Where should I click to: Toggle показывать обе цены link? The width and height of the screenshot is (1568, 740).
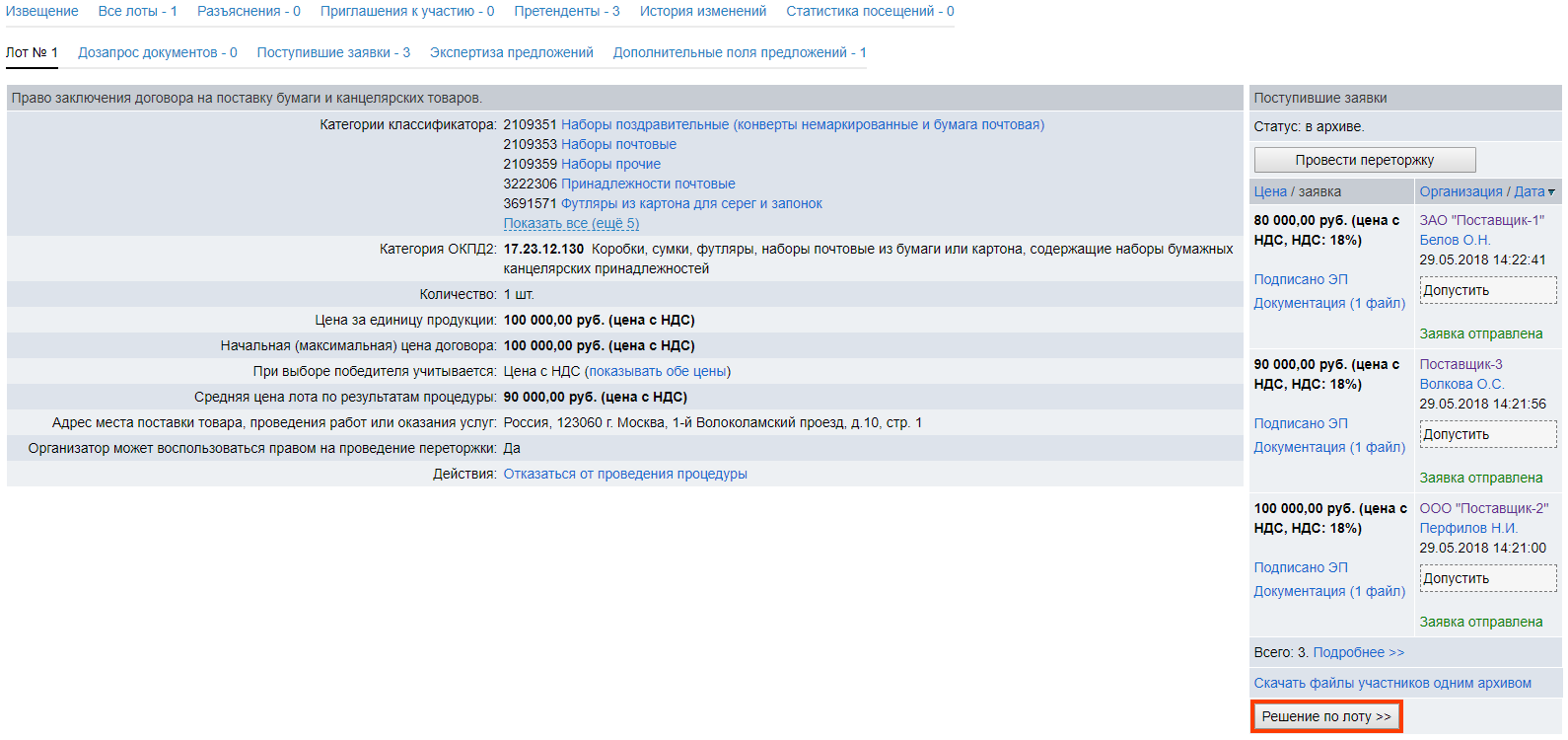click(x=657, y=371)
